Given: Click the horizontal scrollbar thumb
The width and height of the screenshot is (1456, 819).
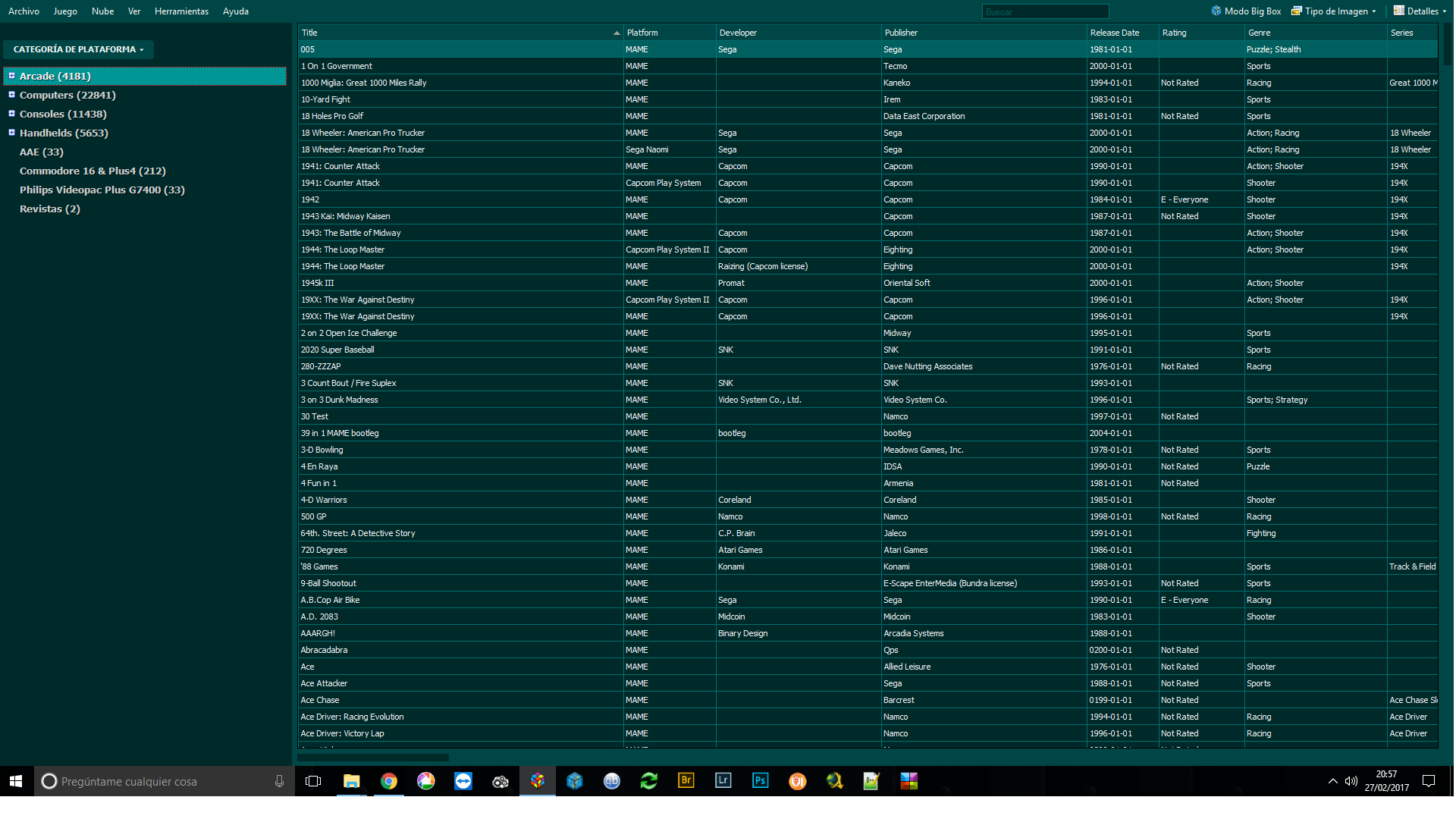Looking at the screenshot, I should coord(373,757).
